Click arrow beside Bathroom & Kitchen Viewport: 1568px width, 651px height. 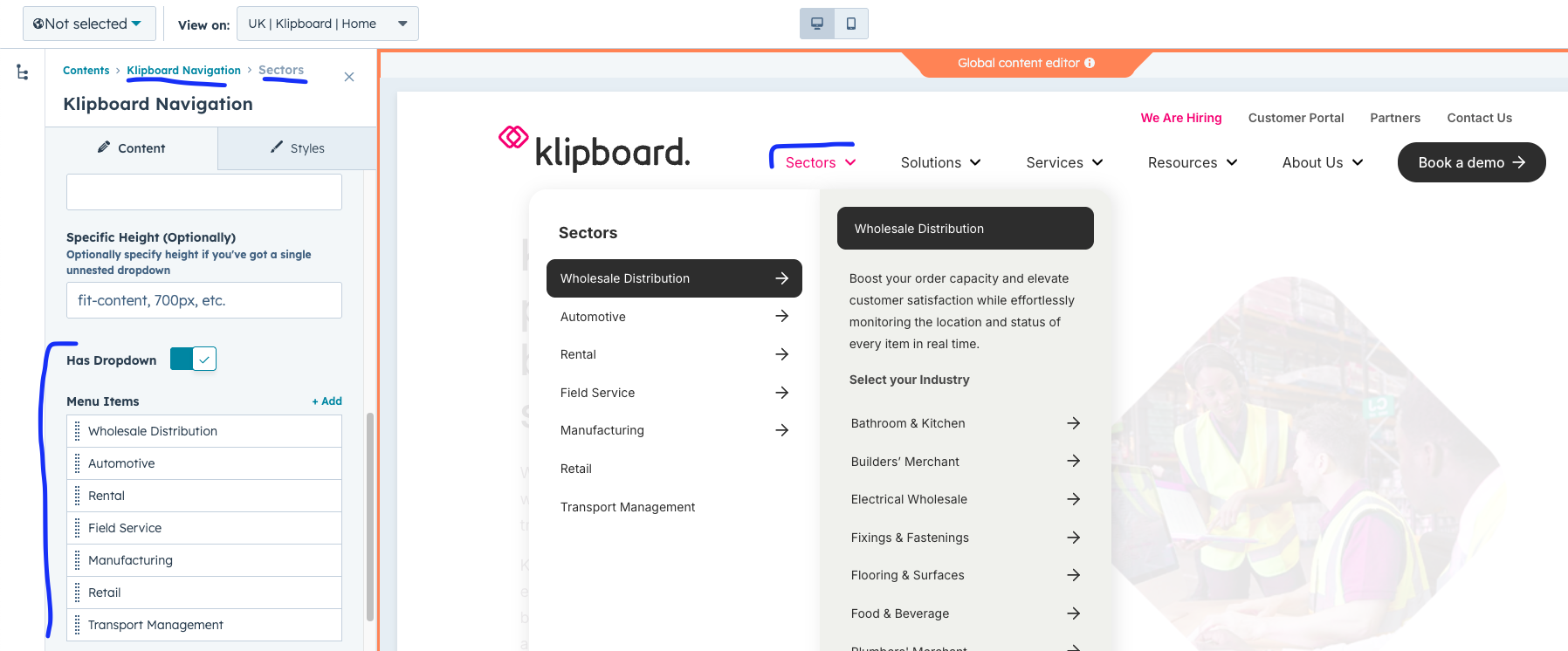(x=1074, y=423)
